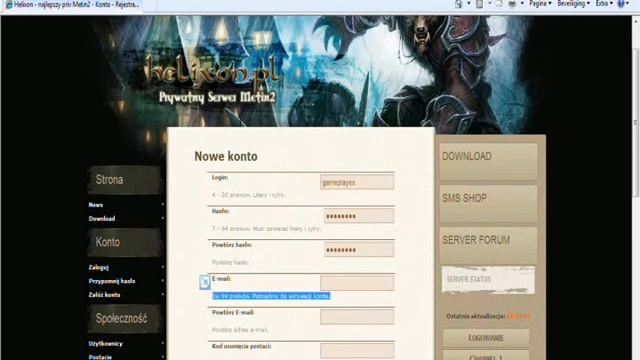
Task: Click the blue accelerator icon beside E-mail
Action: 205,282
